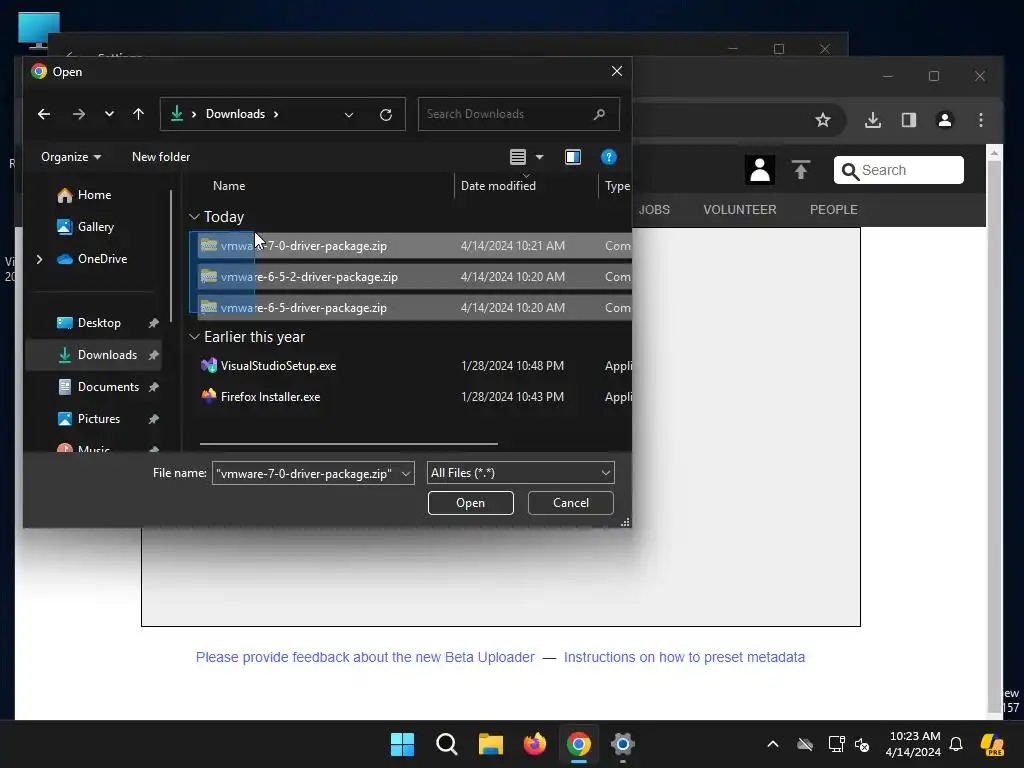The width and height of the screenshot is (1024, 768).
Task: Open the PEOPLE nav tab
Action: 834,210
